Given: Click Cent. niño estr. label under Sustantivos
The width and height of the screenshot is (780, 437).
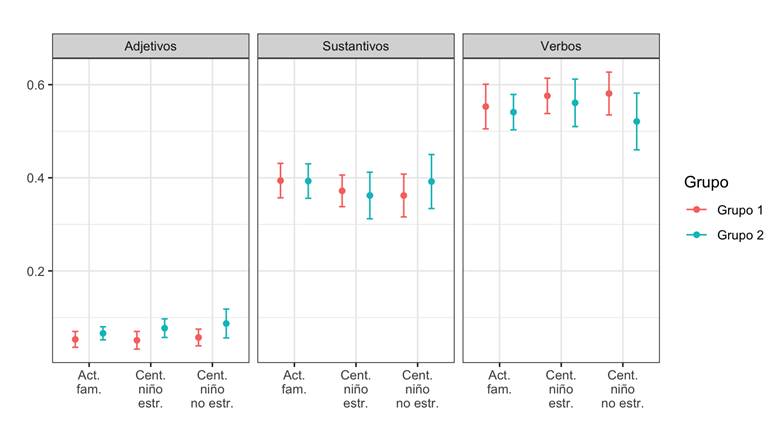Looking at the screenshot, I should tap(356, 389).
